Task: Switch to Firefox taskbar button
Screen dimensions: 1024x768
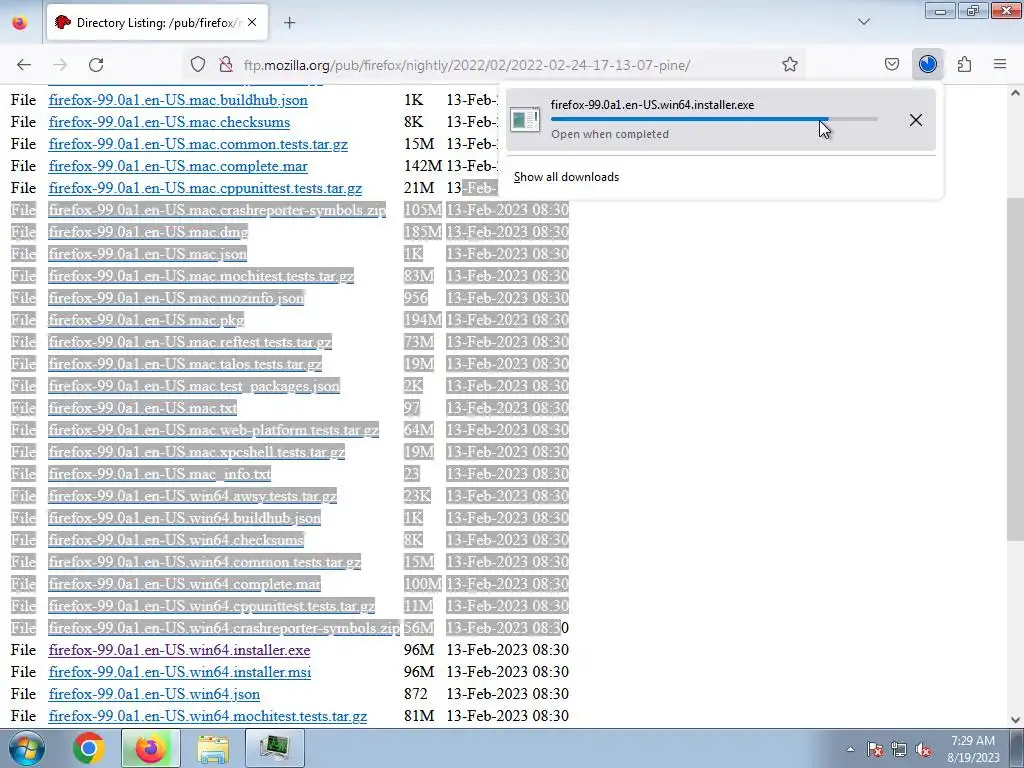Action: 151,748
